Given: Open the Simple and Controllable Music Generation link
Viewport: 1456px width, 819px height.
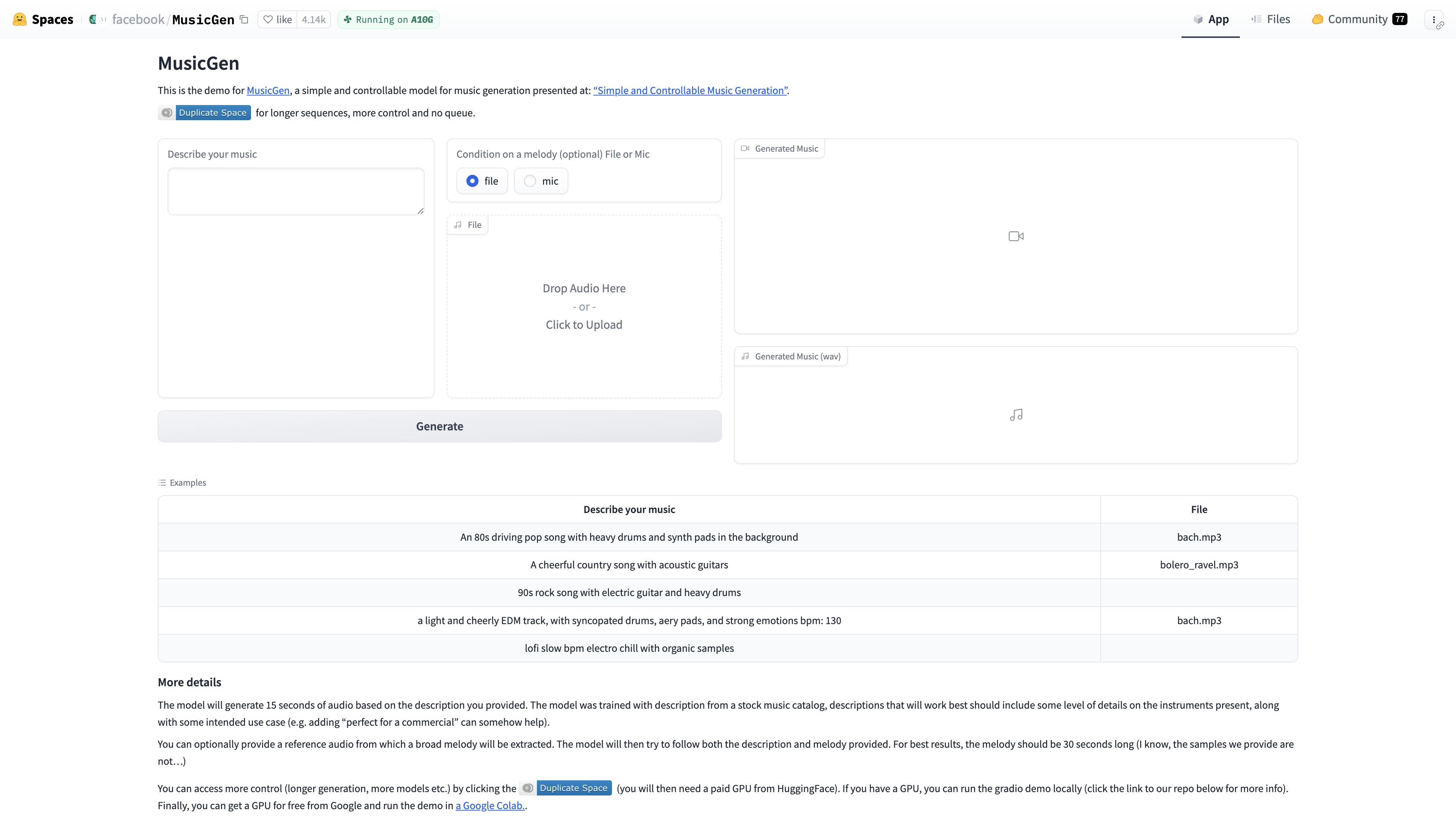Looking at the screenshot, I should (690, 91).
